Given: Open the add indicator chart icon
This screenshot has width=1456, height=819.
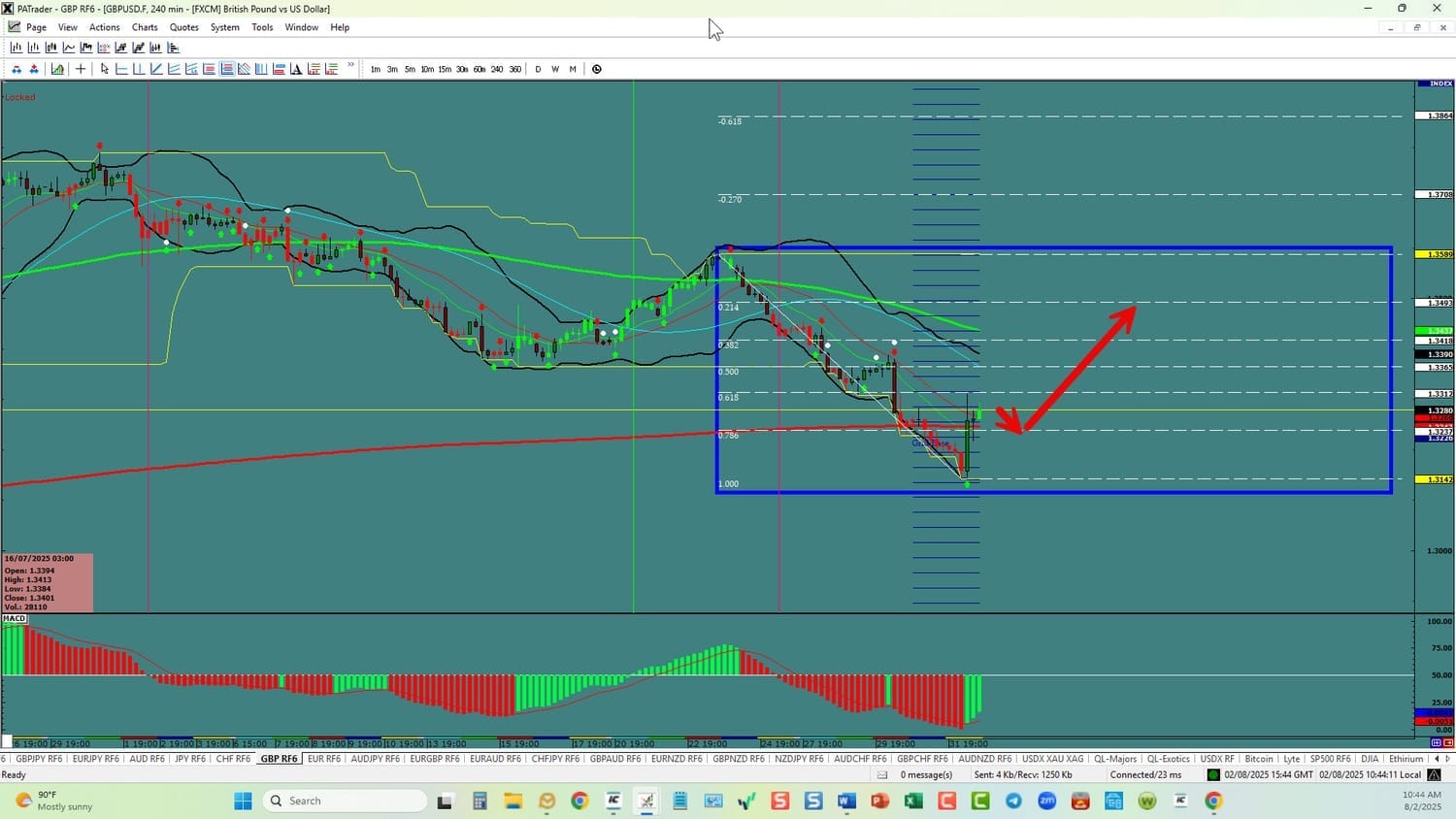Looking at the screenshot, I should [57, 69].
